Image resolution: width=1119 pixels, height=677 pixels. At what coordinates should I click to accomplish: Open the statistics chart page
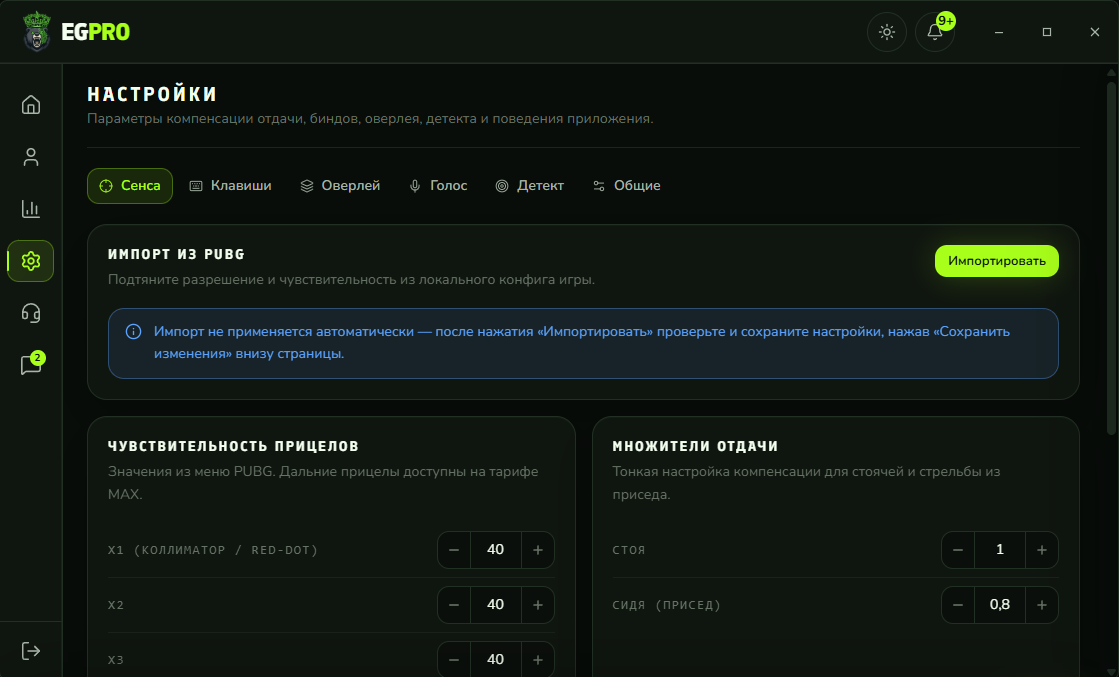point(31,209)
